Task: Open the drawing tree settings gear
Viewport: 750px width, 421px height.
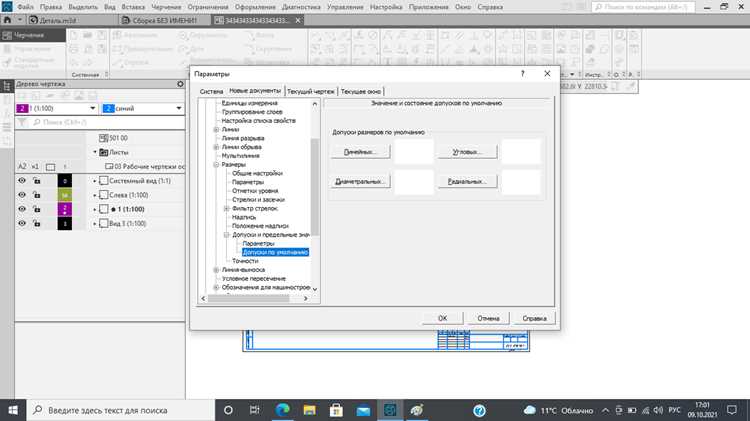Action: [x=180, y=84]
